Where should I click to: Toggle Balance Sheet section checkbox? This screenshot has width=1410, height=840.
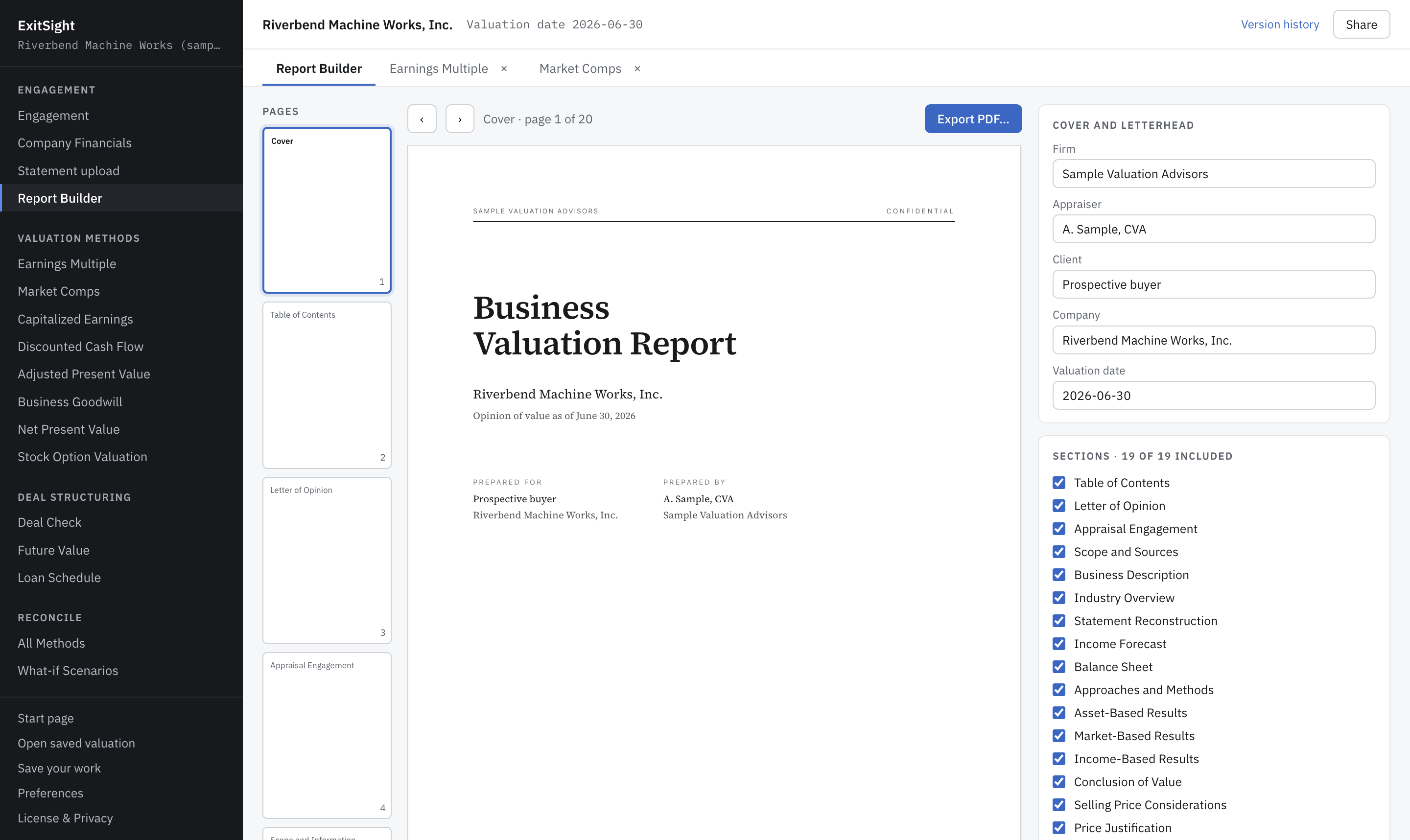[x=1059, y=667]
